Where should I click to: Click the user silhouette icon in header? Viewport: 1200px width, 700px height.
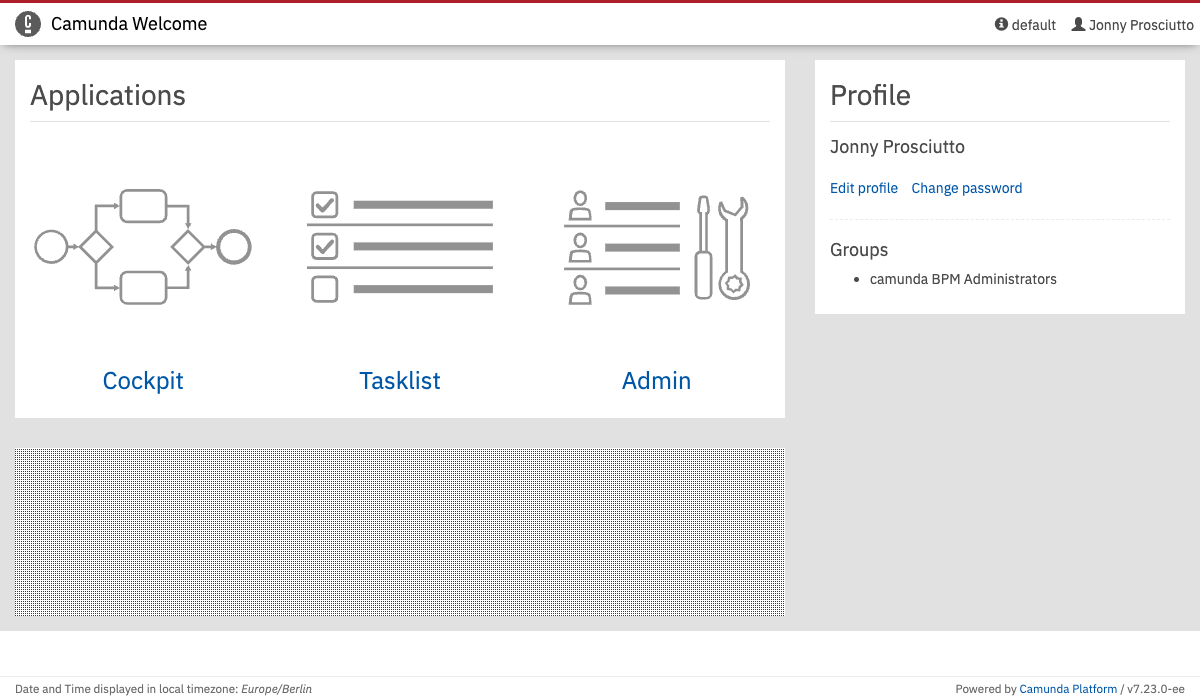(x=1078, y=24)
